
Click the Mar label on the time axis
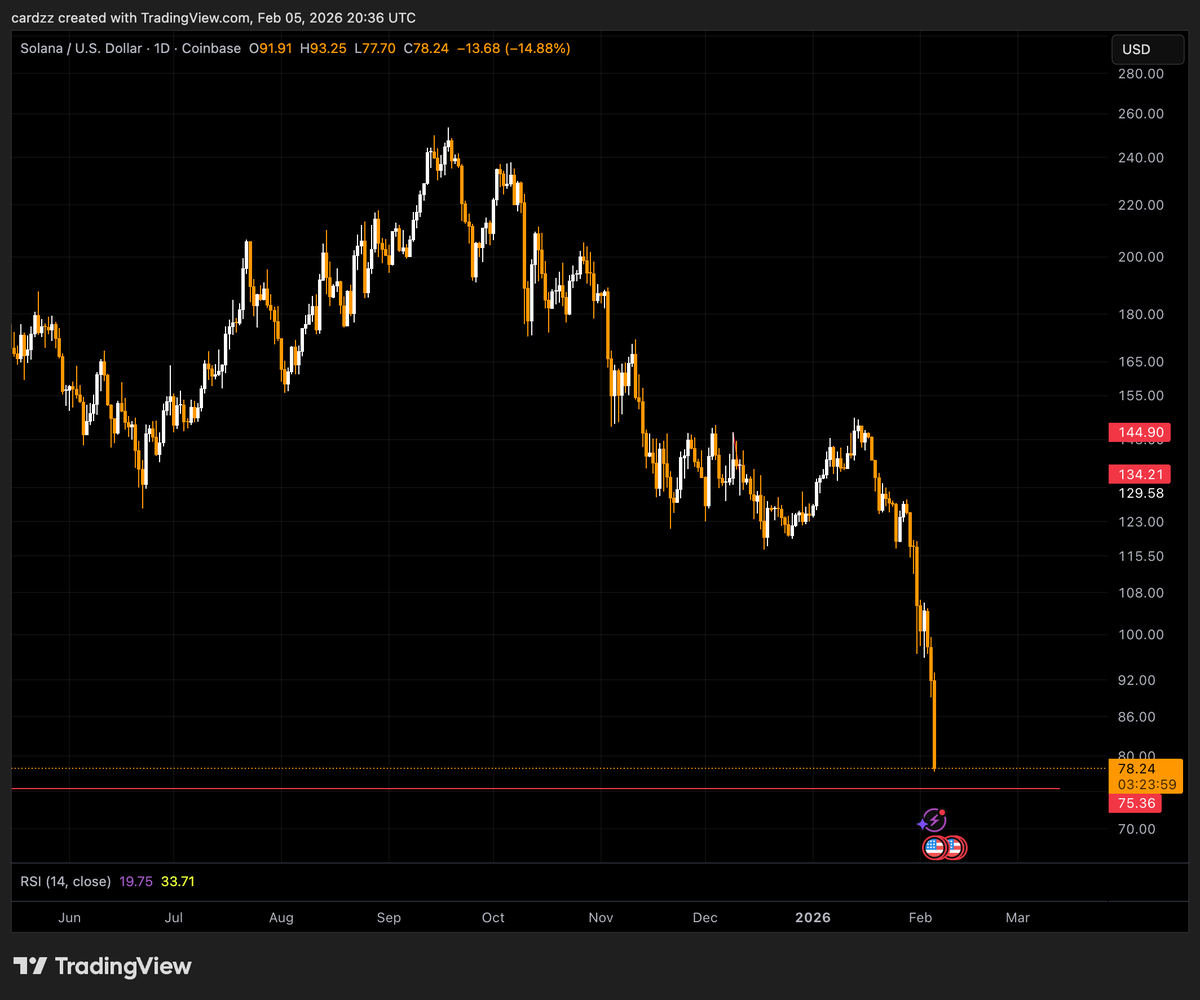pos(1017,918)
